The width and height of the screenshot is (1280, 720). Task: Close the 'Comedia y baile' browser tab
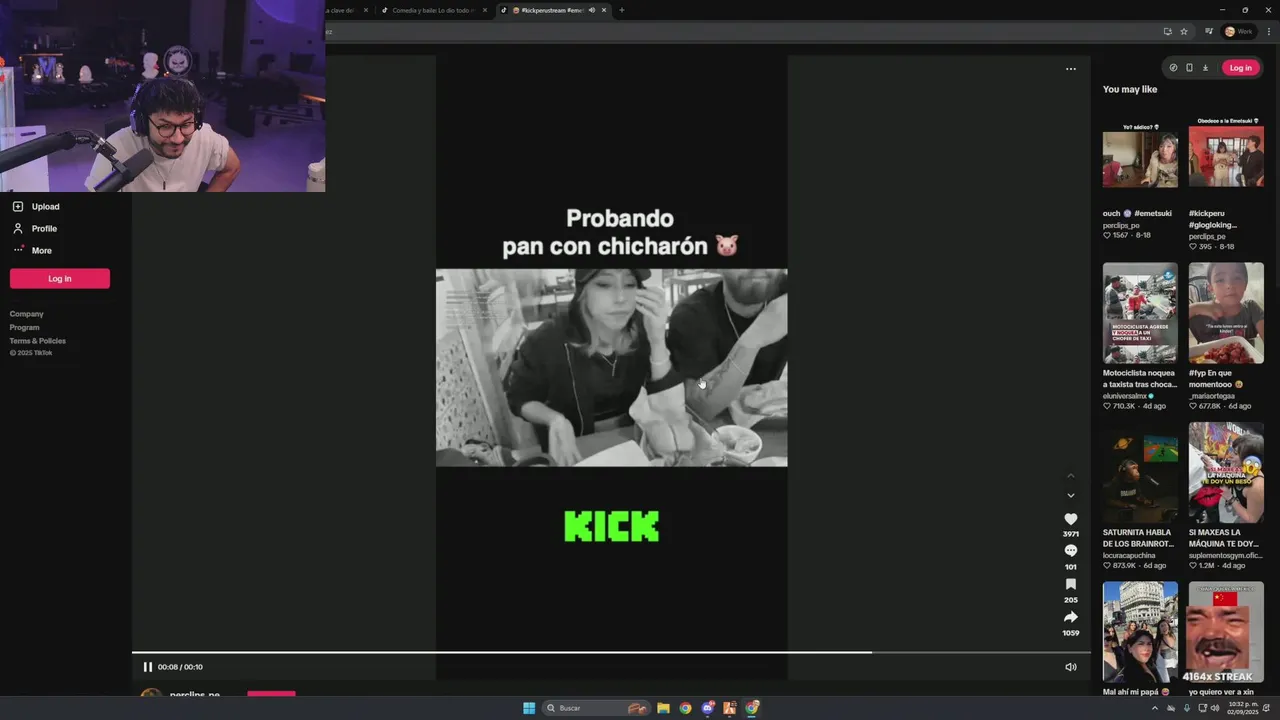[x=485, y=10]
